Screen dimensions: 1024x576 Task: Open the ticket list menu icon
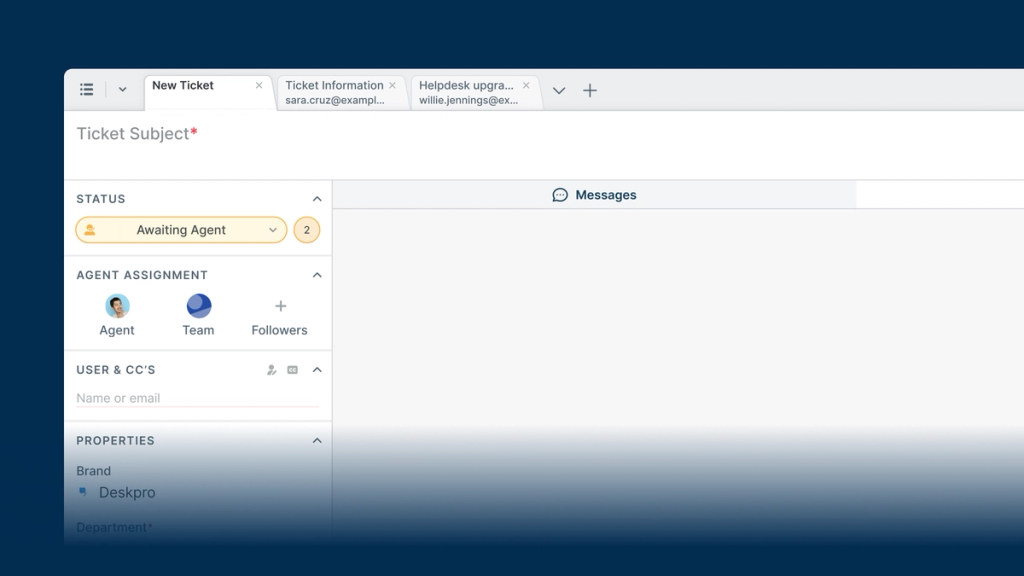click(86, 89)
